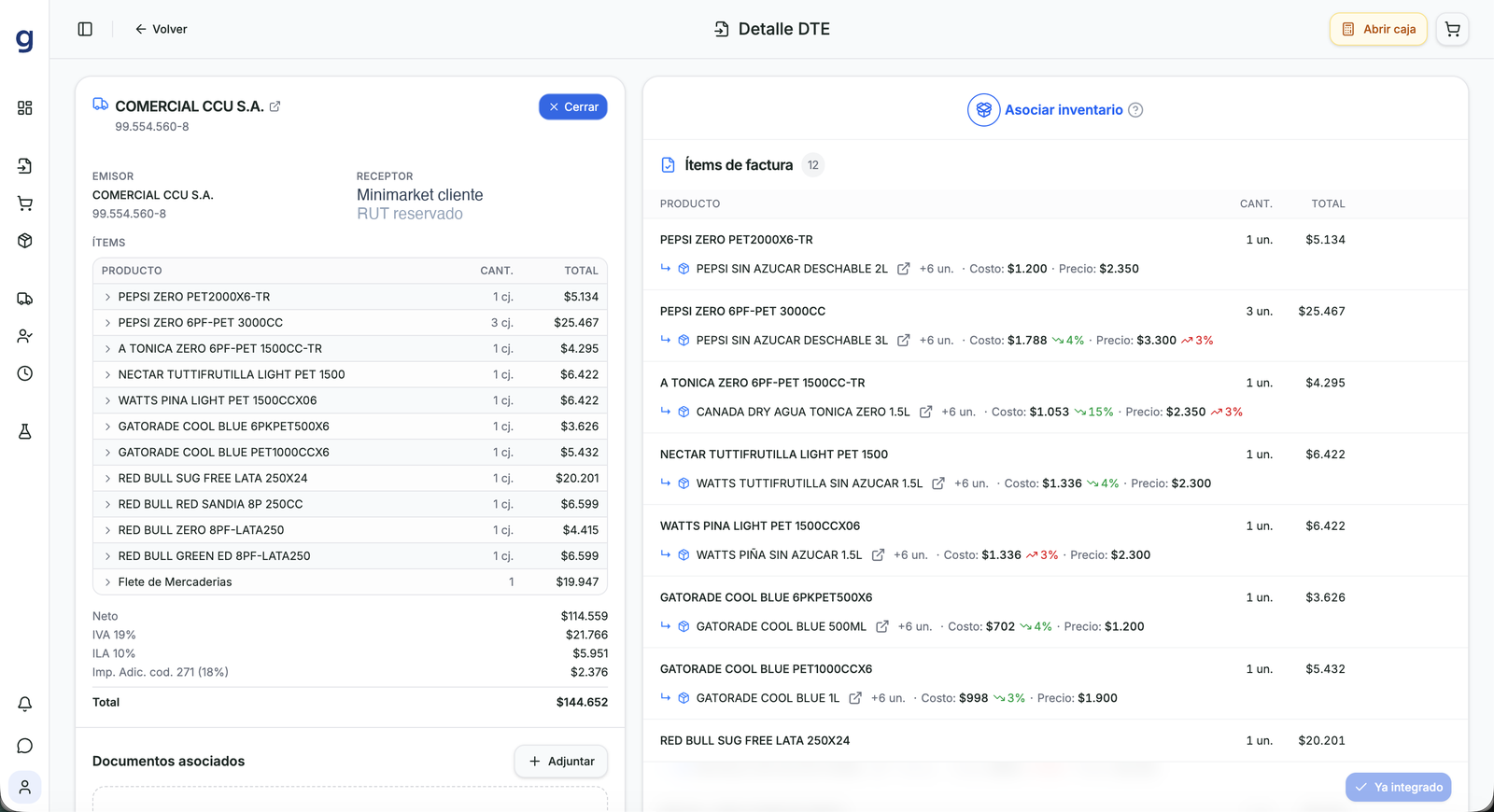Close the detail with Cerrar button
The width and height of the screenshot is (1494, 812).
(x=573, y=107)
